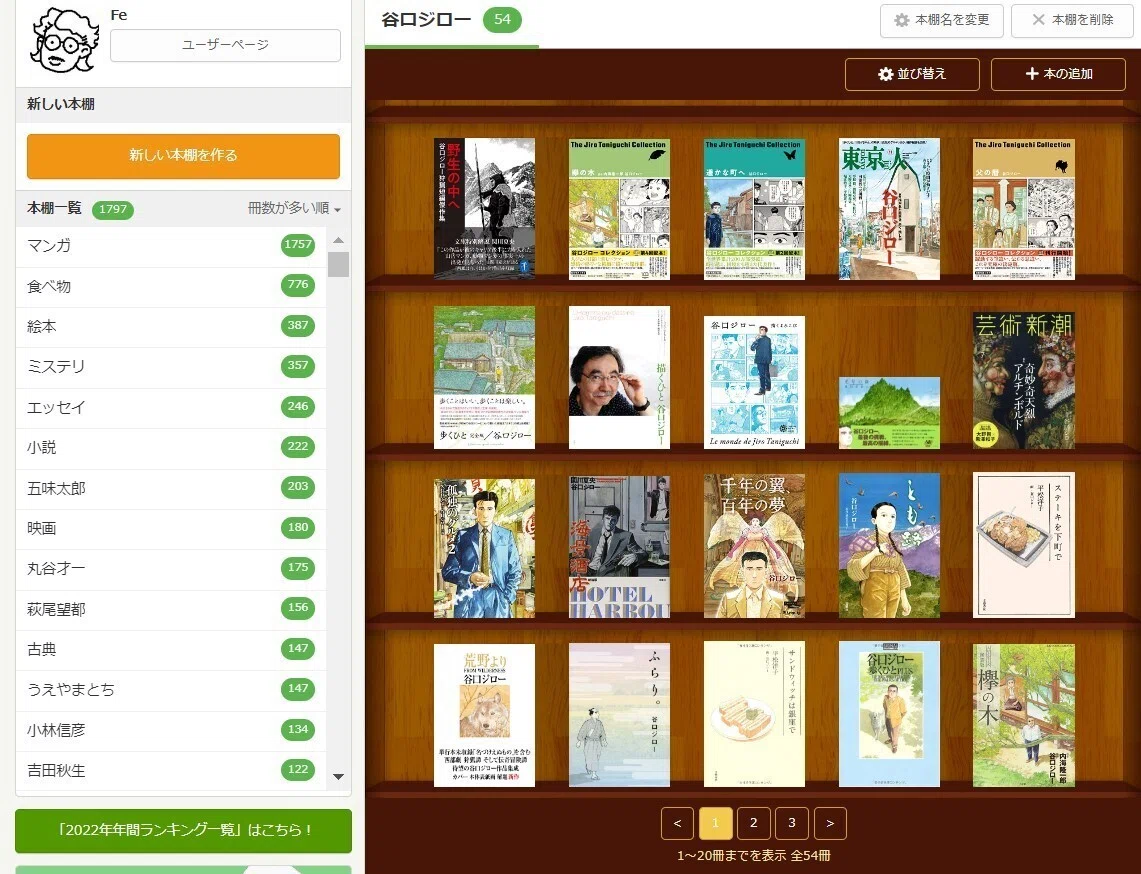Open the ユーザーページ button
Image resolution: width=1141 pixels, height=874 pixels.
226,45
